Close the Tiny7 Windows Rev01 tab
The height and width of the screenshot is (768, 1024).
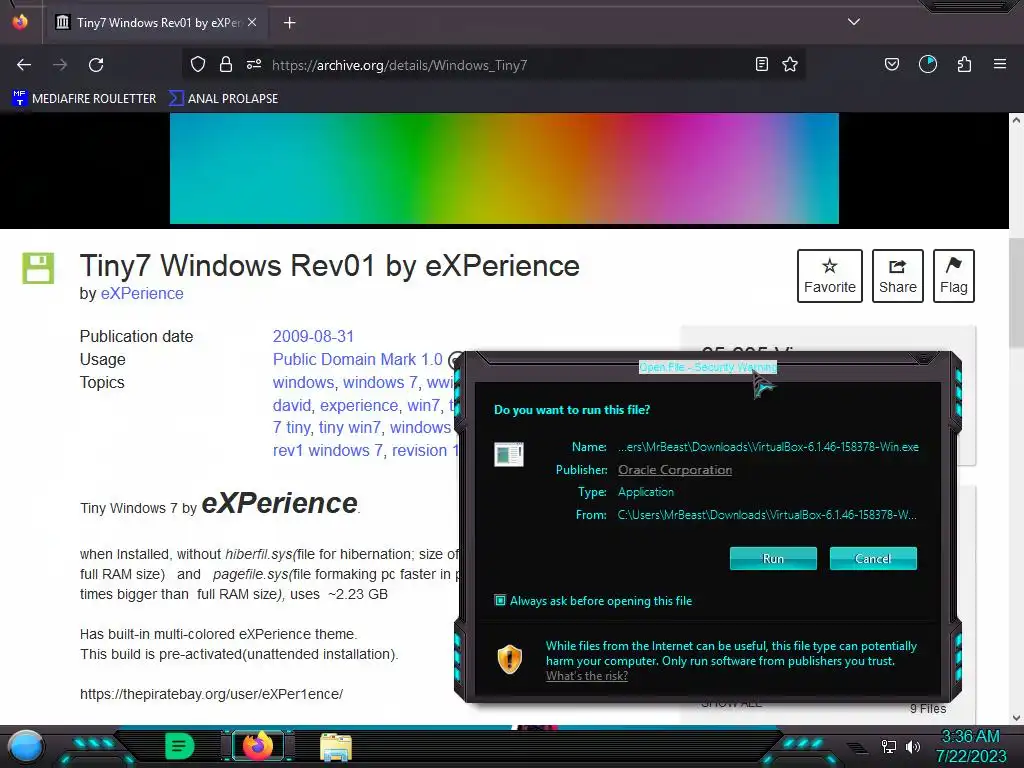tap(252, 22)
